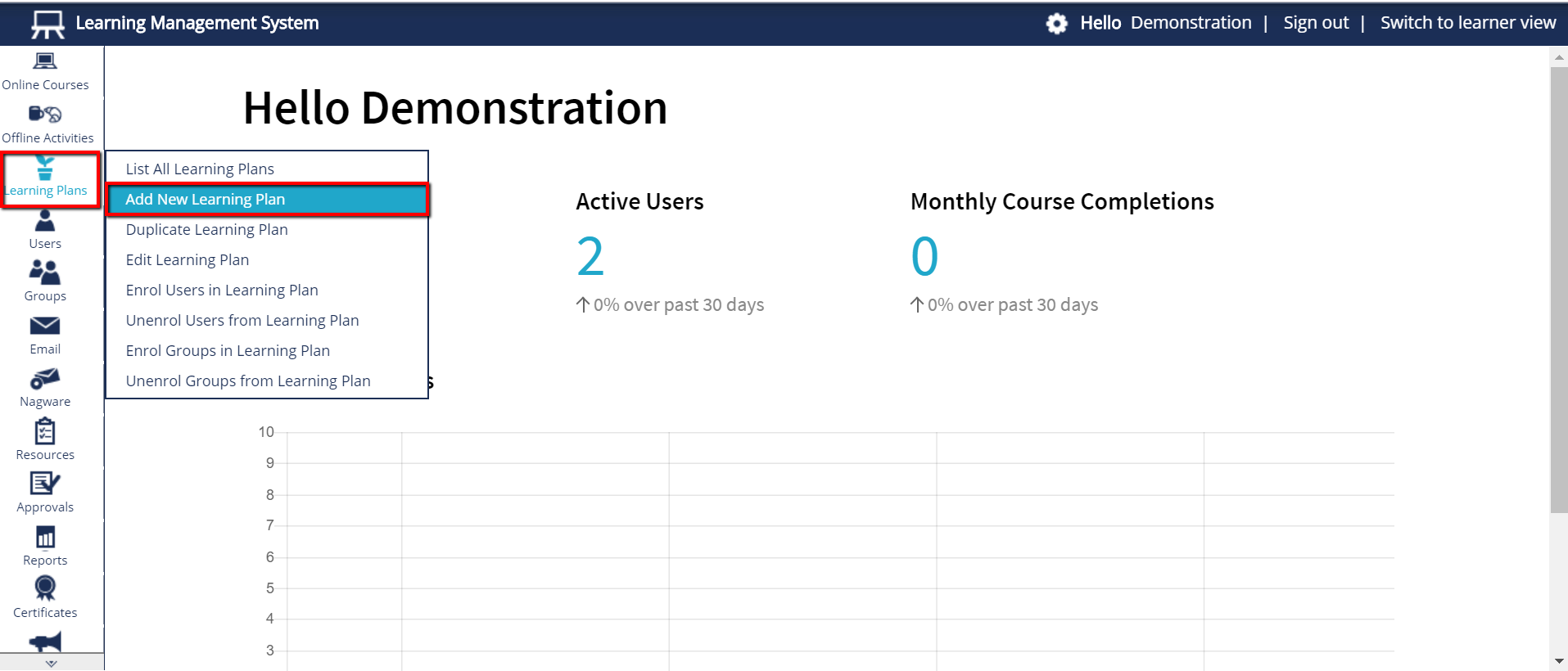The width and height of the screenshot is (1568, 671).
Task: Open the Offline Activities sidebar icon
Action: click(x=45, y=115)
